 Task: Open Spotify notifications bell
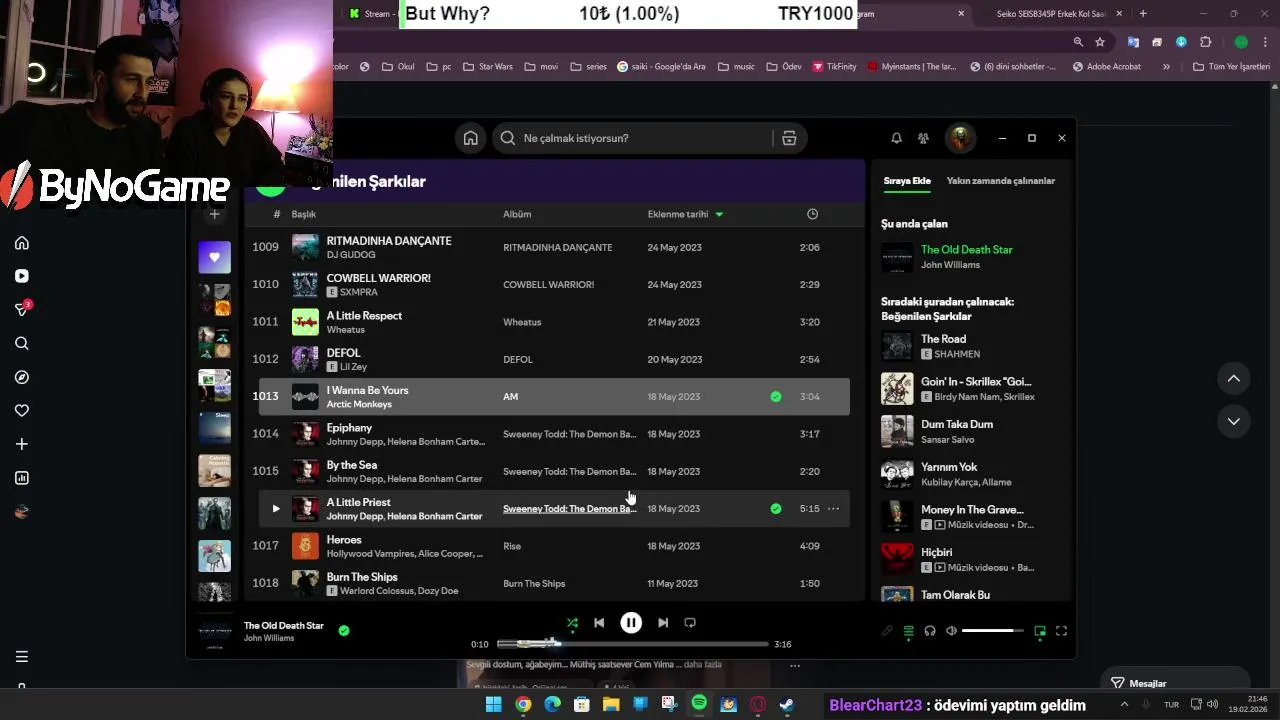(x=896, y=138)
